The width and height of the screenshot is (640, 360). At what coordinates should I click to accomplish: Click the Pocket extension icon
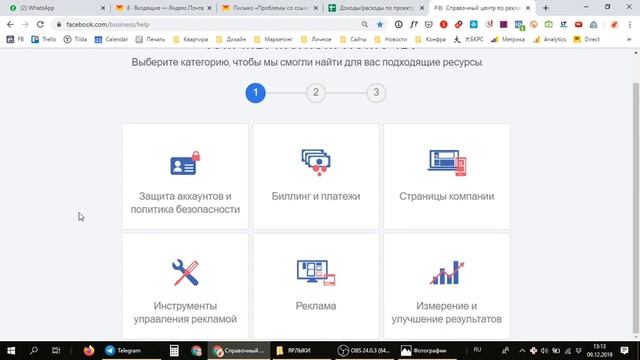[429, 24]
